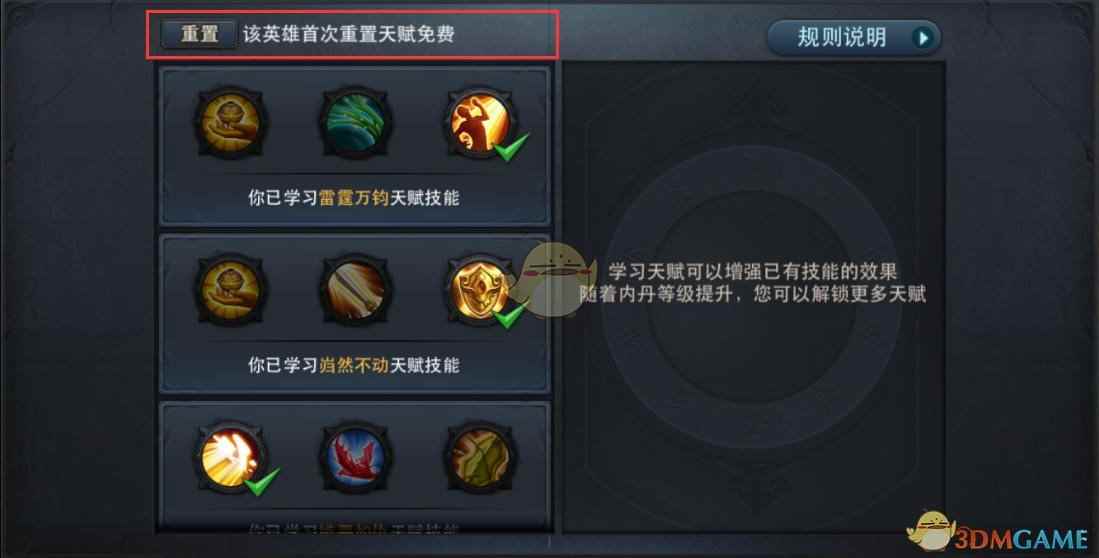
Task: Click the 重置 reset talents button
Action: pyautogui.click(x=199, y=34)
